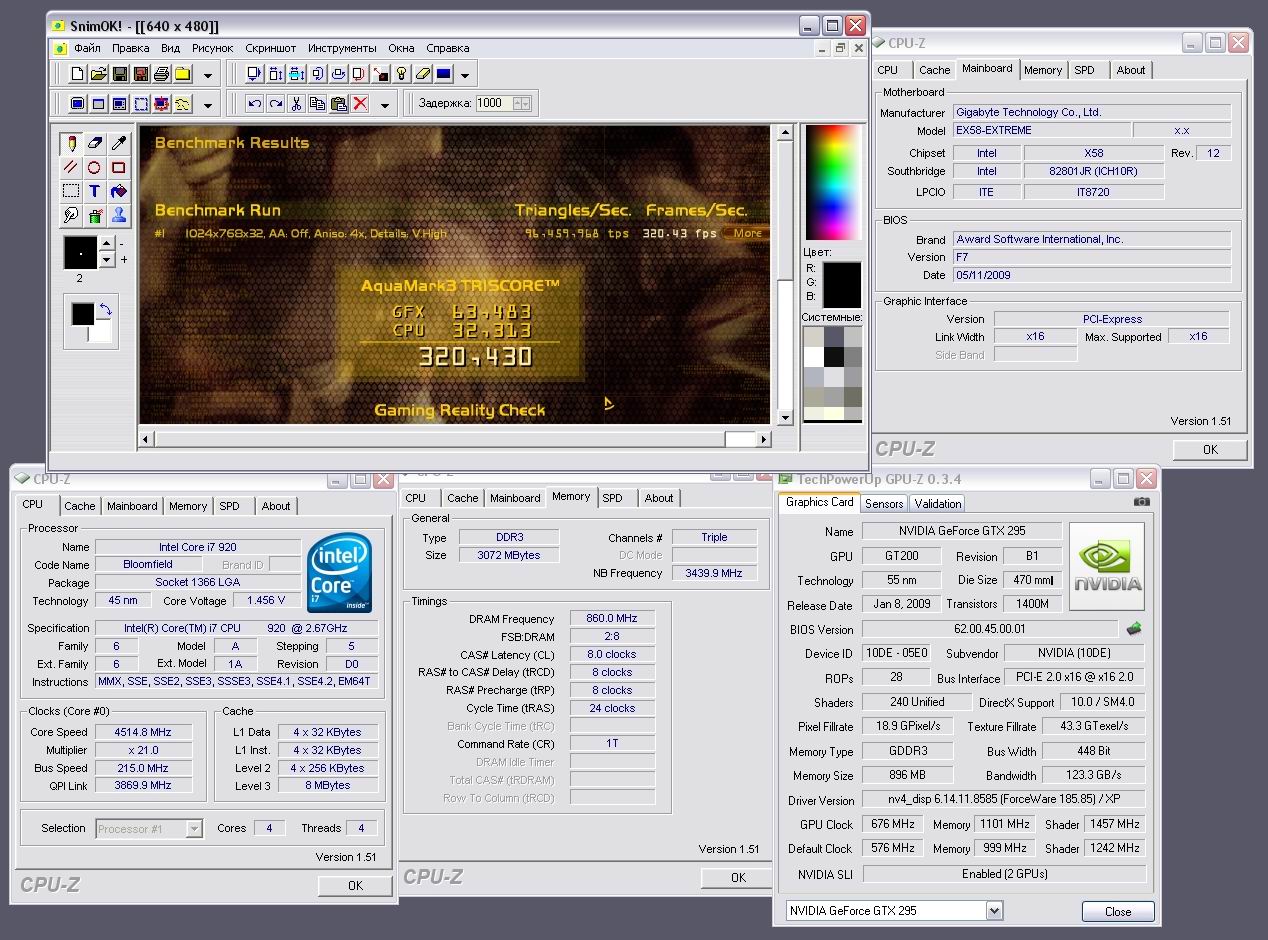Redo the action in SnimOK
Viewport: 1268px width, 940px height.
[x=275, y=103]
